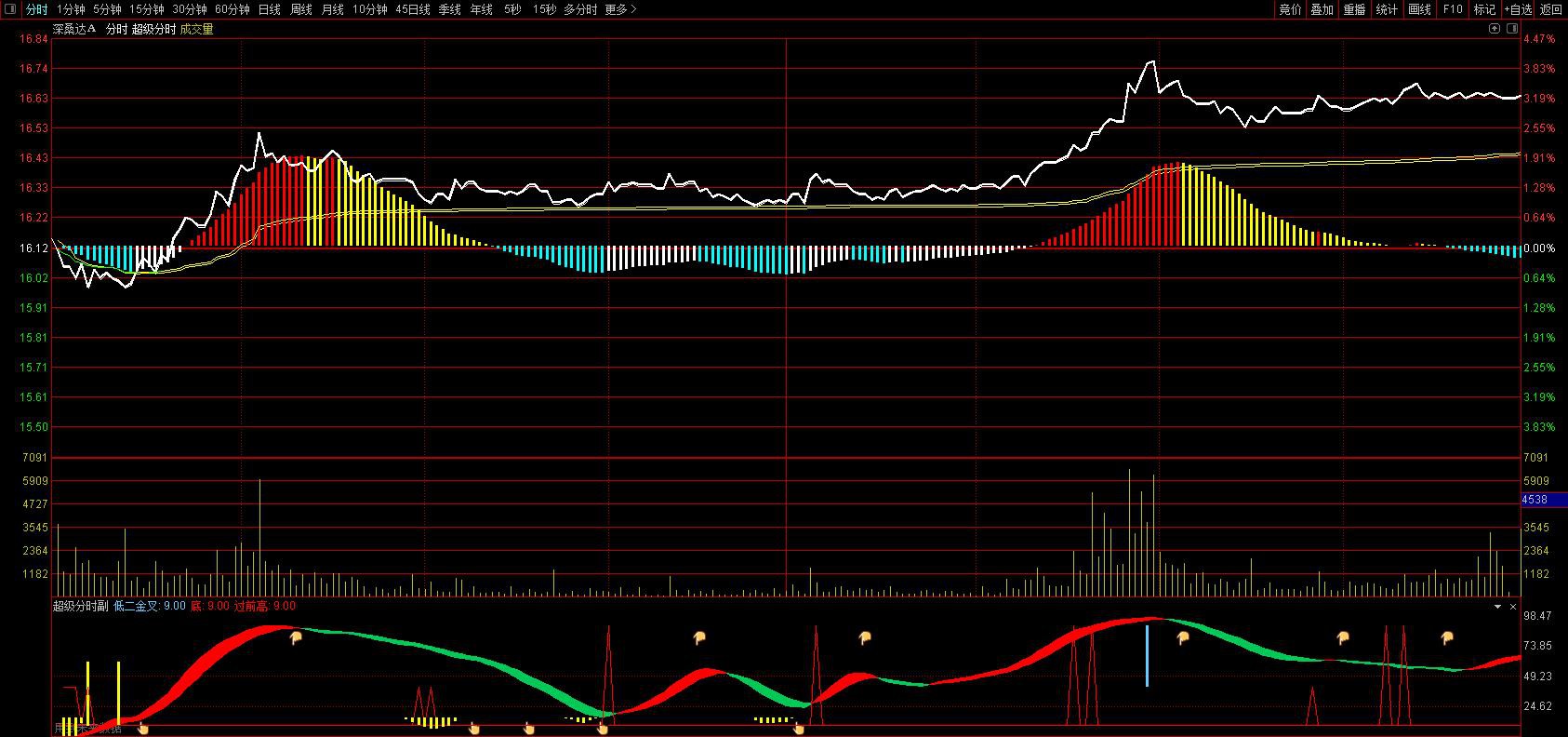Switch to the 30分钟 chart
This screenshot has height=737, width=1568.
(190, 9)
